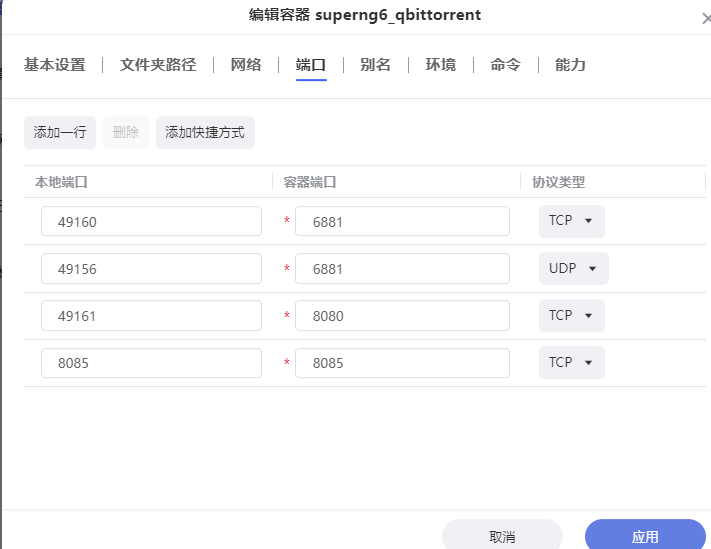Select the 别名 tab
711x549 pixels.
point(375,65)
